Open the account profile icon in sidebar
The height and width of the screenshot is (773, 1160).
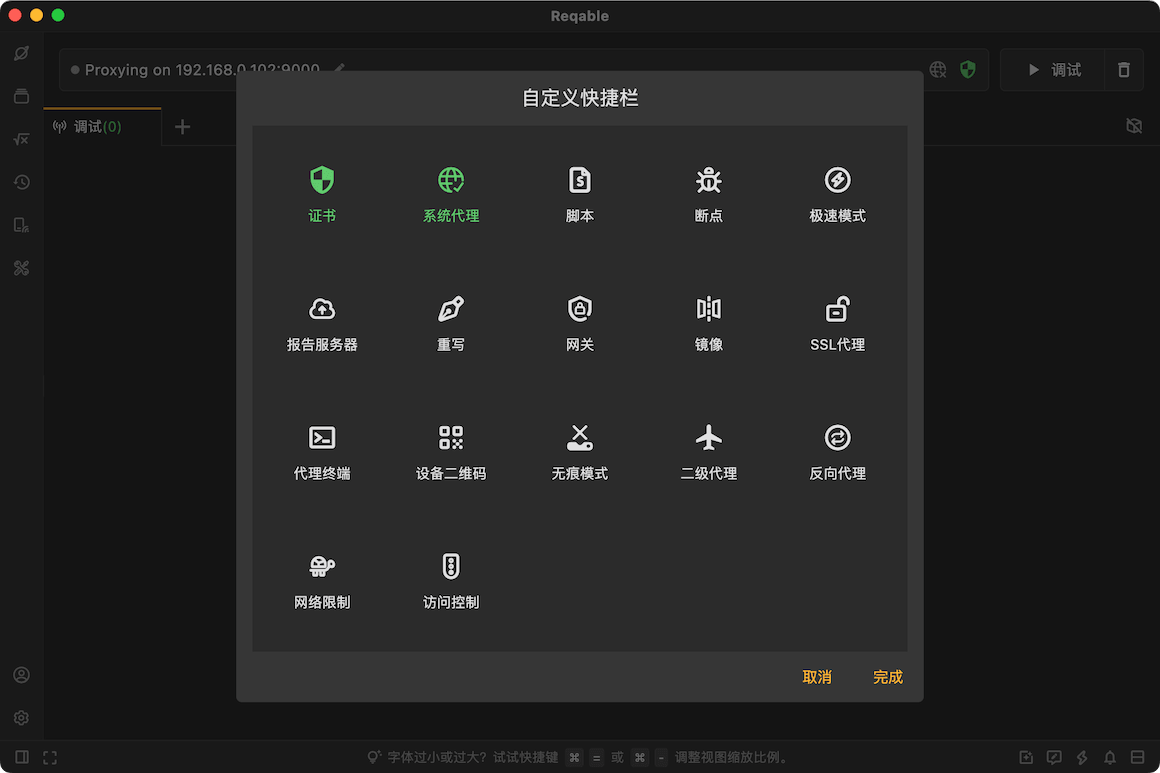pos(21,675)
